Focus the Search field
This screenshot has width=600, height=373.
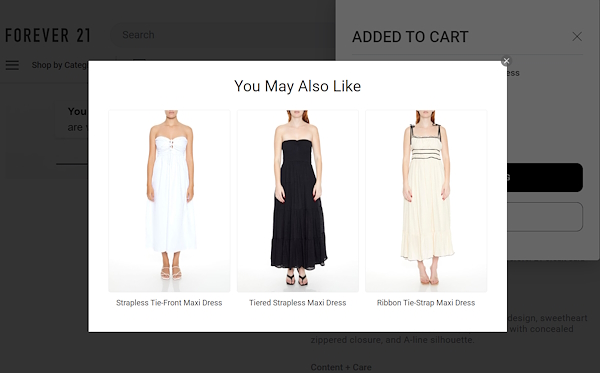[x=222, y=35]
